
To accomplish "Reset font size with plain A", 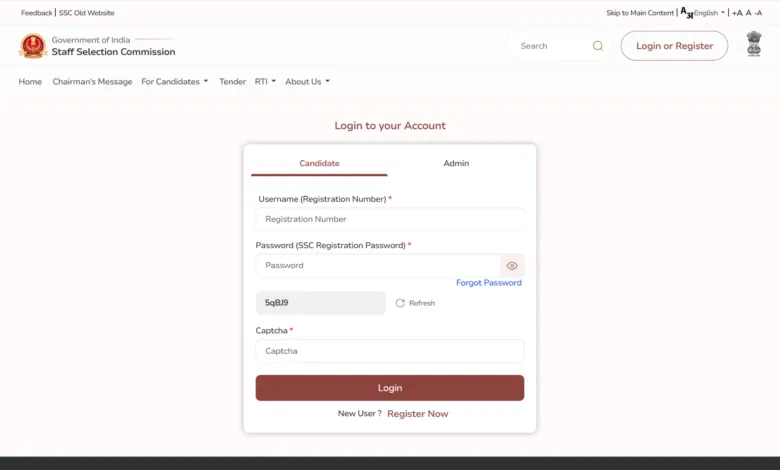I will click(x=748, y=13).
